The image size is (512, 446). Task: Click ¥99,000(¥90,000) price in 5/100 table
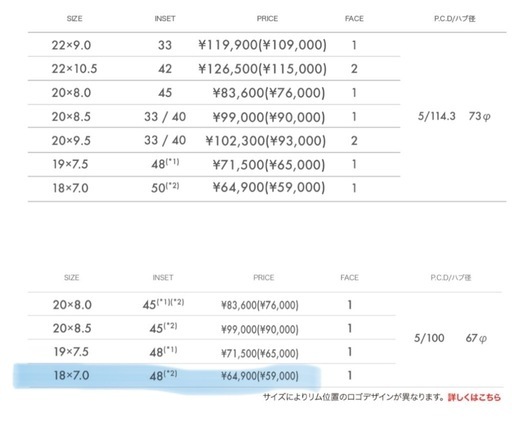(x=260, y=329)
